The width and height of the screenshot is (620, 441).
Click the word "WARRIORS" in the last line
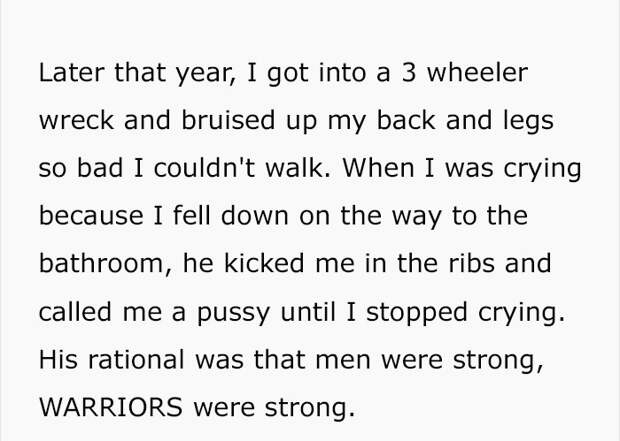111,407
